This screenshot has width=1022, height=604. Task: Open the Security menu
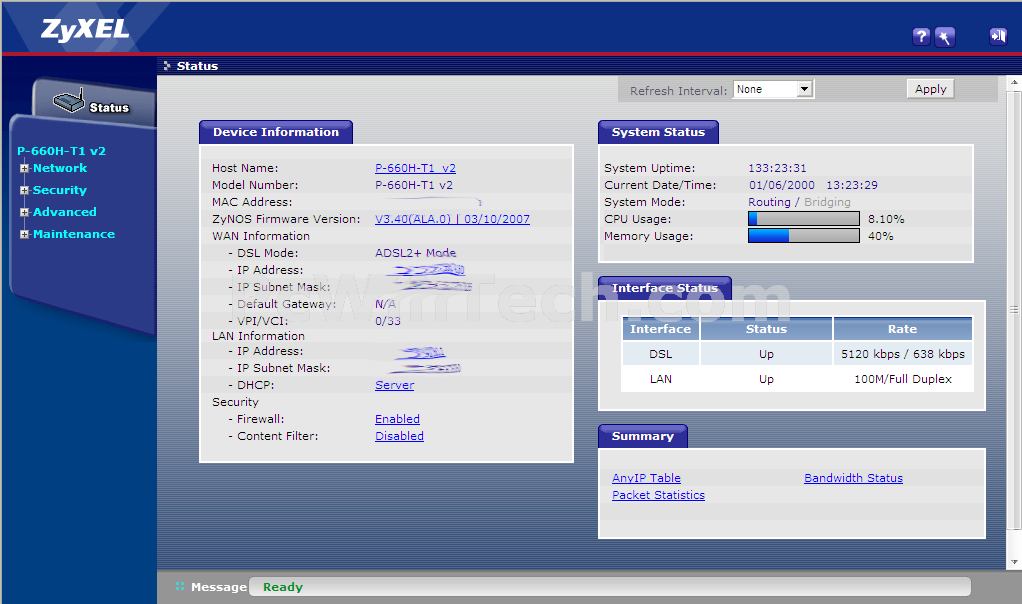tap(60, 190)
